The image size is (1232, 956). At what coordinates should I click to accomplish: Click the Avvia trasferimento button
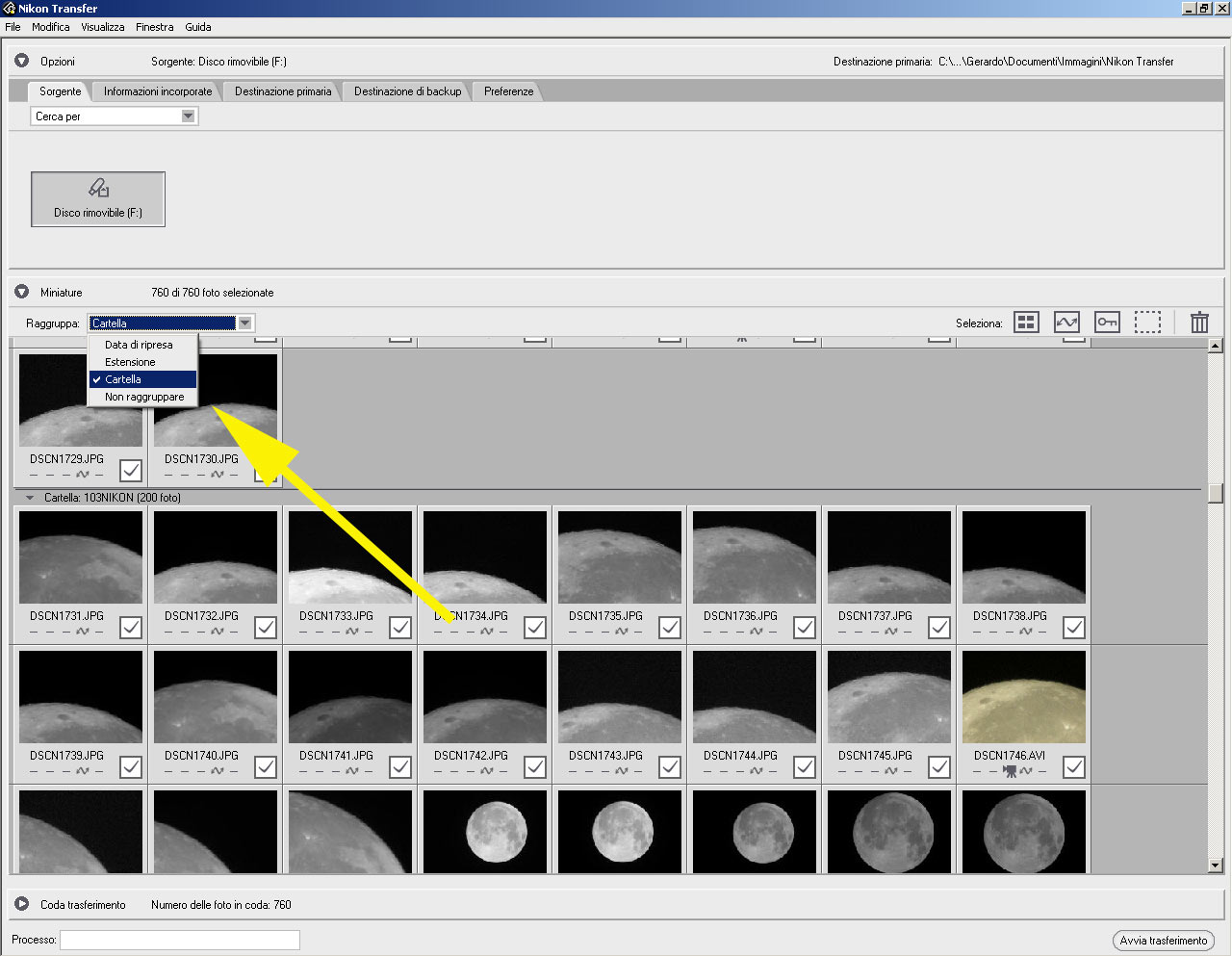[1163, 941]
